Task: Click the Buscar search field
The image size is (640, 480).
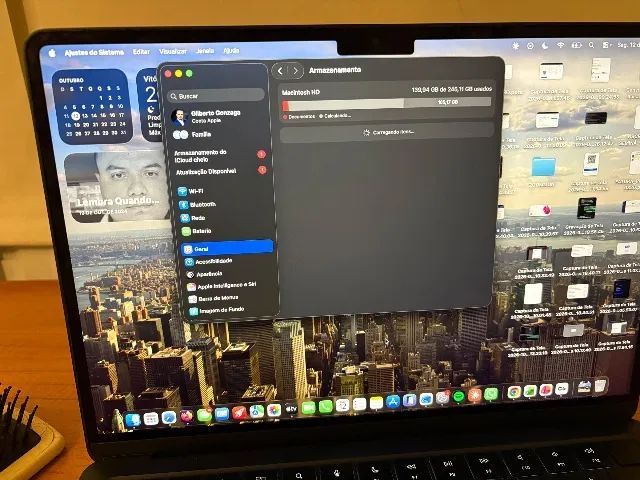Action: click(216, 96)
